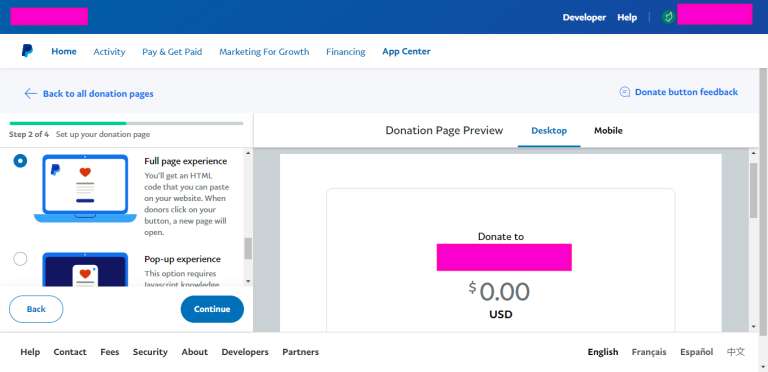768x372 pixels.
Task: Click the Continue button
Action: pos(212,309)
